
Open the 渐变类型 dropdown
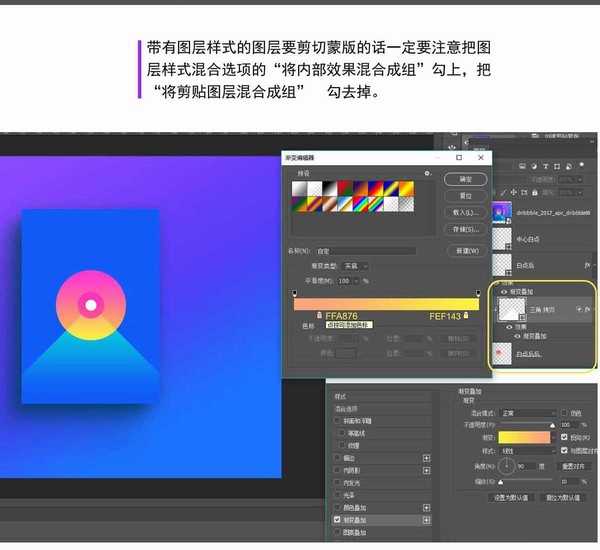tap(357, 266)
